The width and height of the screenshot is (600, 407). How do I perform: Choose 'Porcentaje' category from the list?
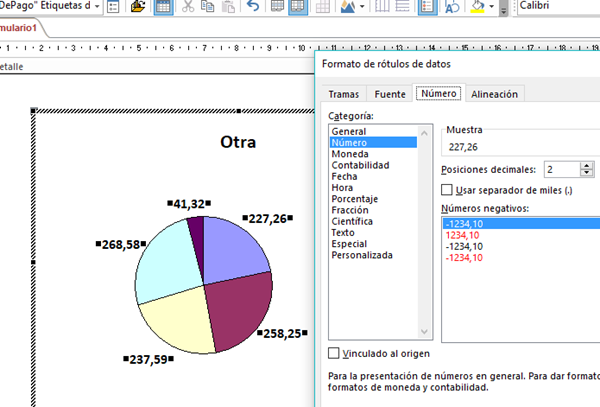354,199
